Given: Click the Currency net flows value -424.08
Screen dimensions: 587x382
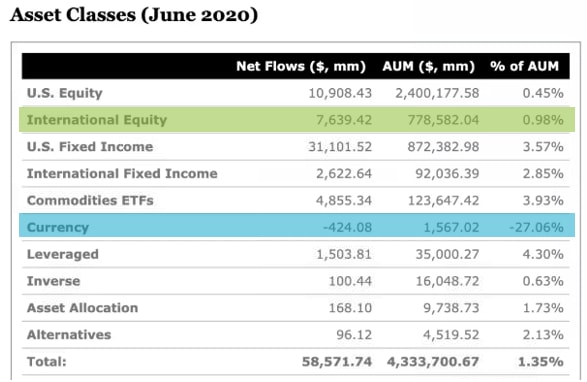Looking at the screenshot, I should [x=347, y=227].
